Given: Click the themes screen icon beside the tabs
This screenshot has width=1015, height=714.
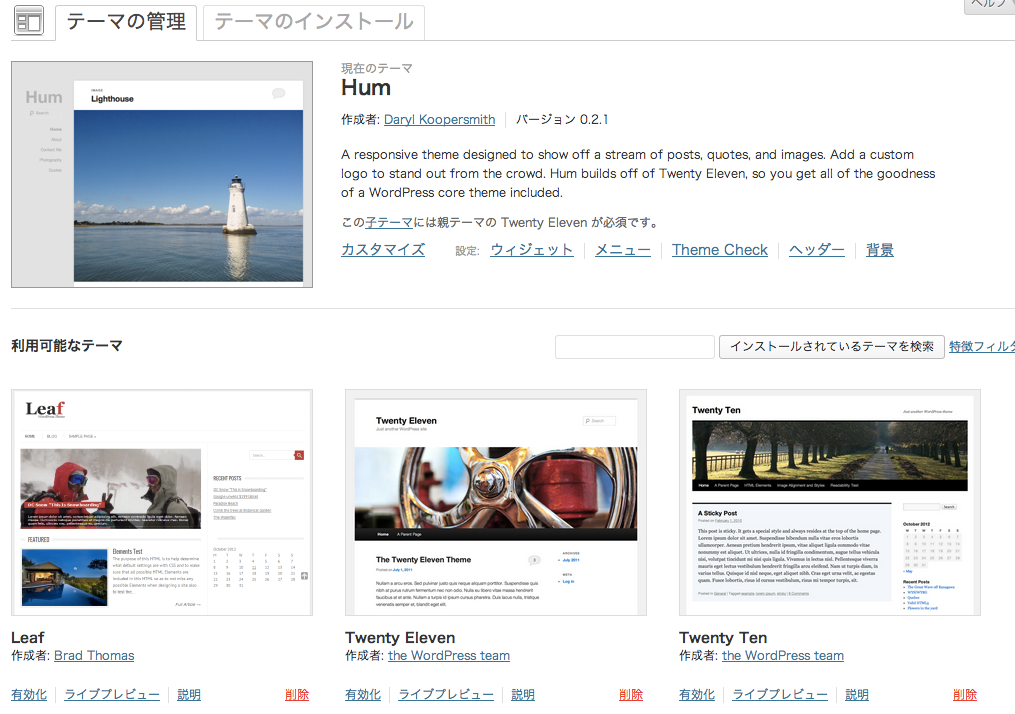Looking at the screenshot, I should [x=29, y=21].
